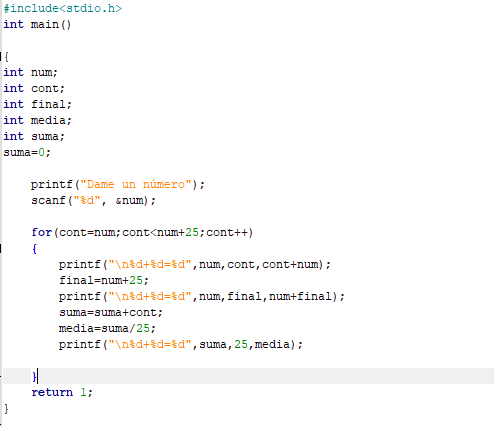
Task: Click the printf with num,cont,cont+num arguments
Action: click(195, 264)
